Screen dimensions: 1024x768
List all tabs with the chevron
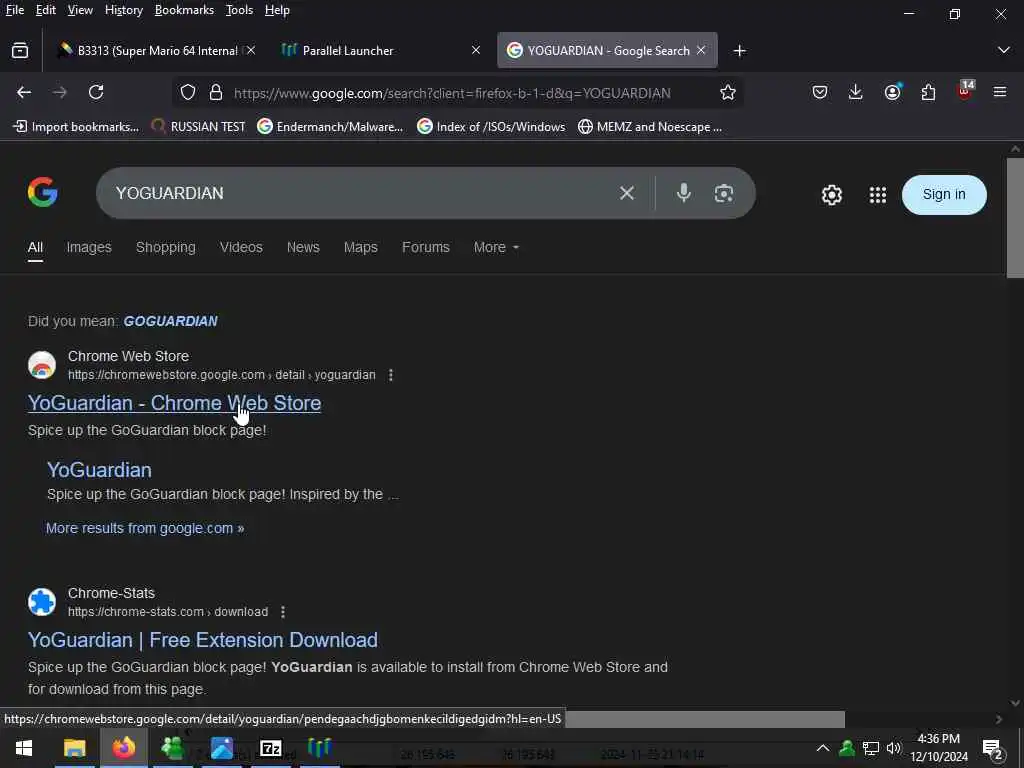(1004, 50)
